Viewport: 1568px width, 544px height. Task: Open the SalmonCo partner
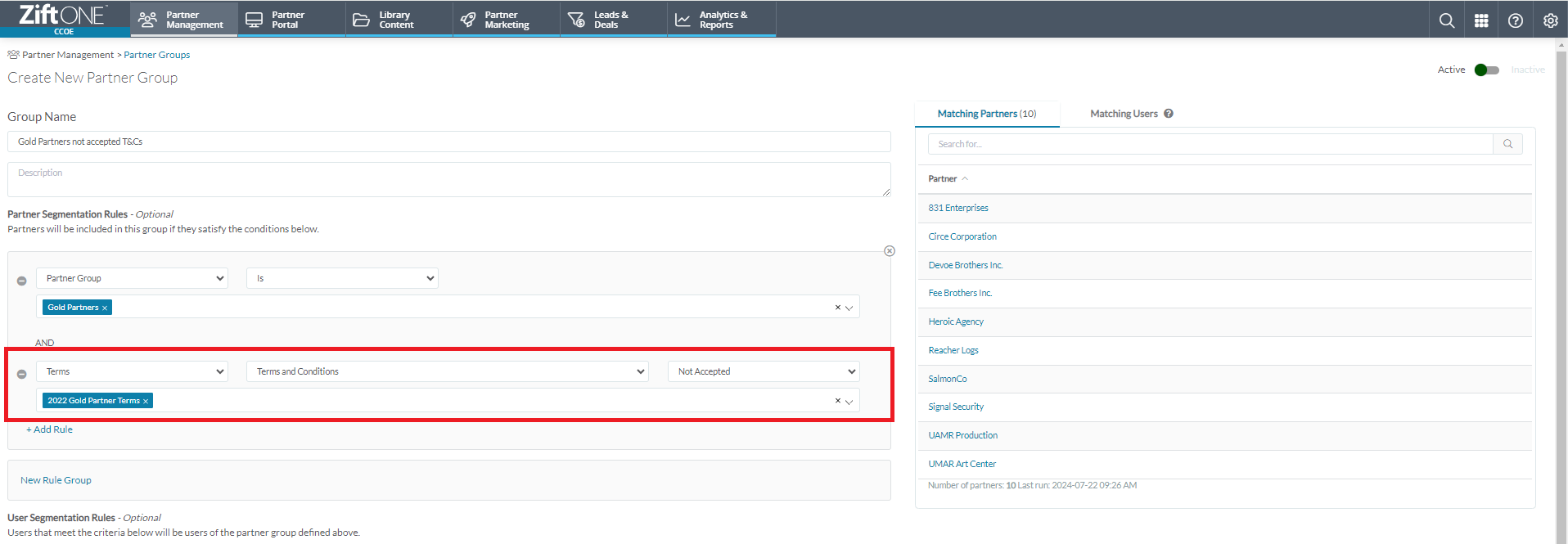(948, 379)
